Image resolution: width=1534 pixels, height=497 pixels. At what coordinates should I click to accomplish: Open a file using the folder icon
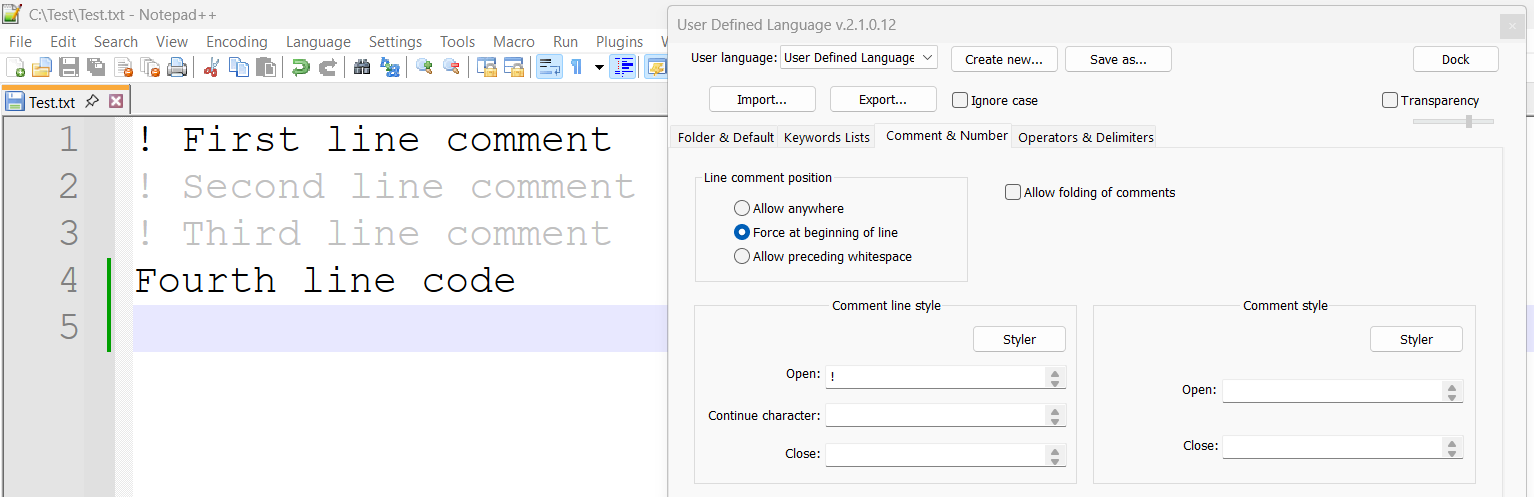[x=42, y=68]
